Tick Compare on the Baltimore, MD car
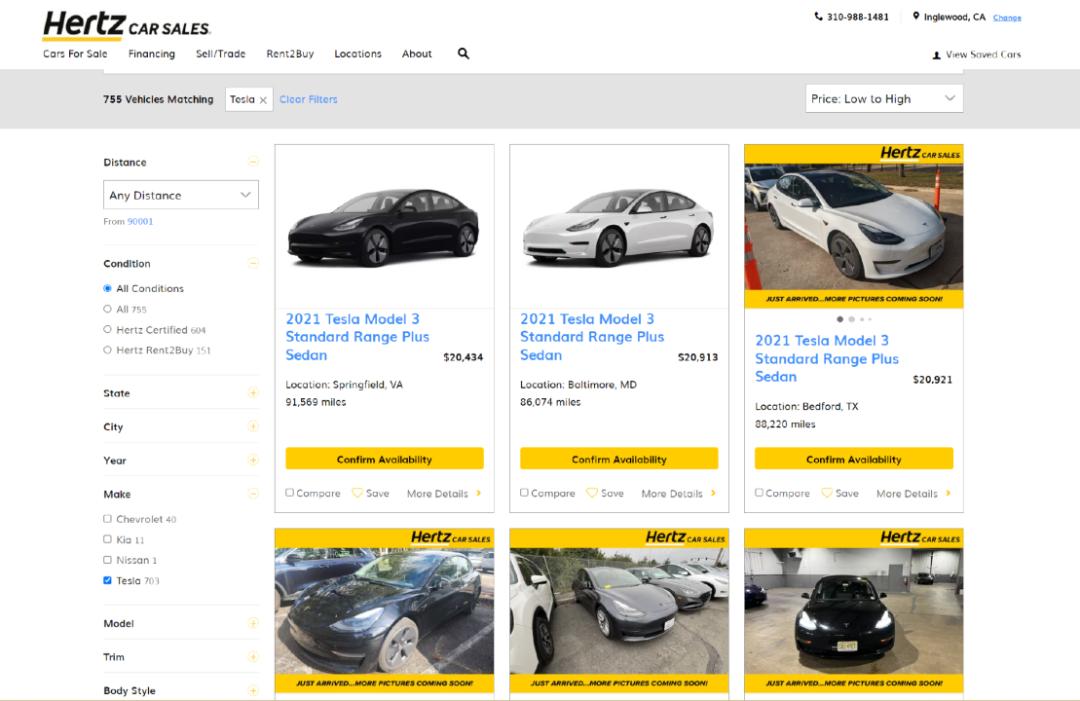Screen dimensions: 1080x701 click(x=524, y=493)
